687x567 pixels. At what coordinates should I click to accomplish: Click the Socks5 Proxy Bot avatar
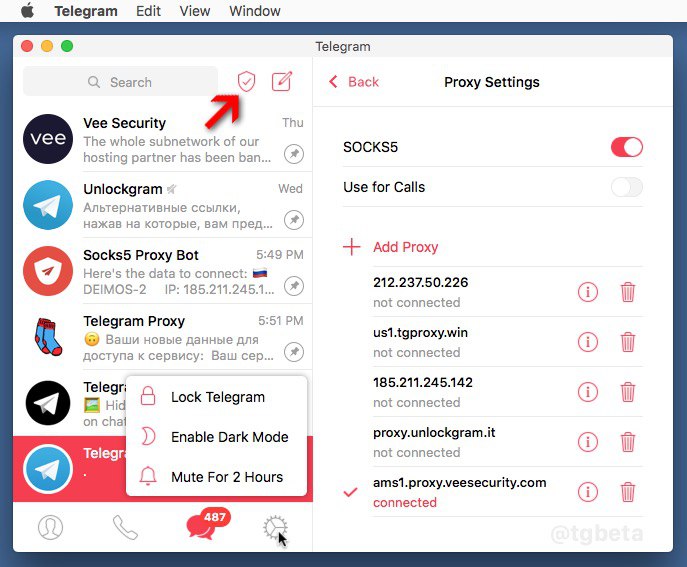(x=48, y=271)
